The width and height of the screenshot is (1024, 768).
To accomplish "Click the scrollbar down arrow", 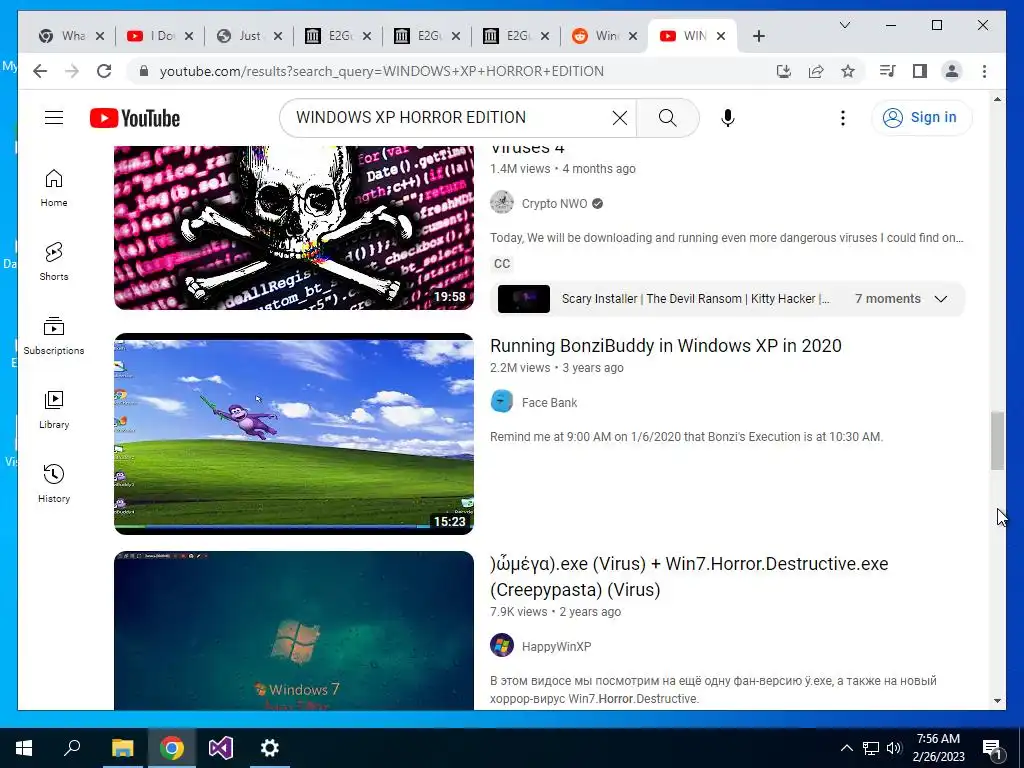I will [x=997, y=701].
